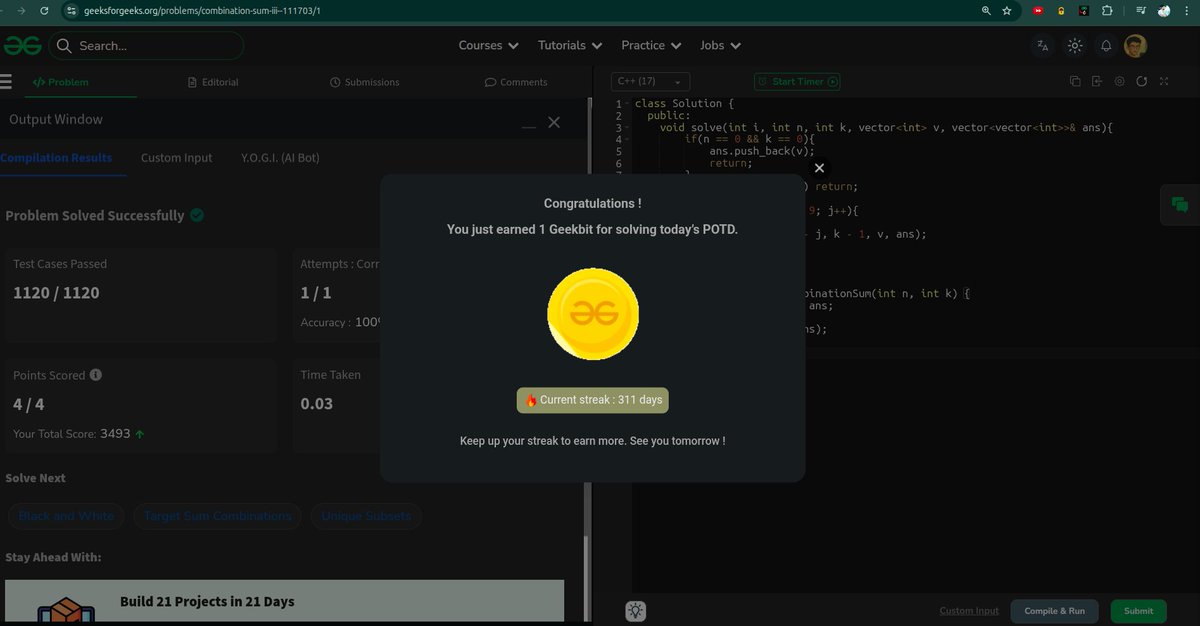Close the Congratulations popup
Screen dimensions: 1200x626
(x=819, y=169)
